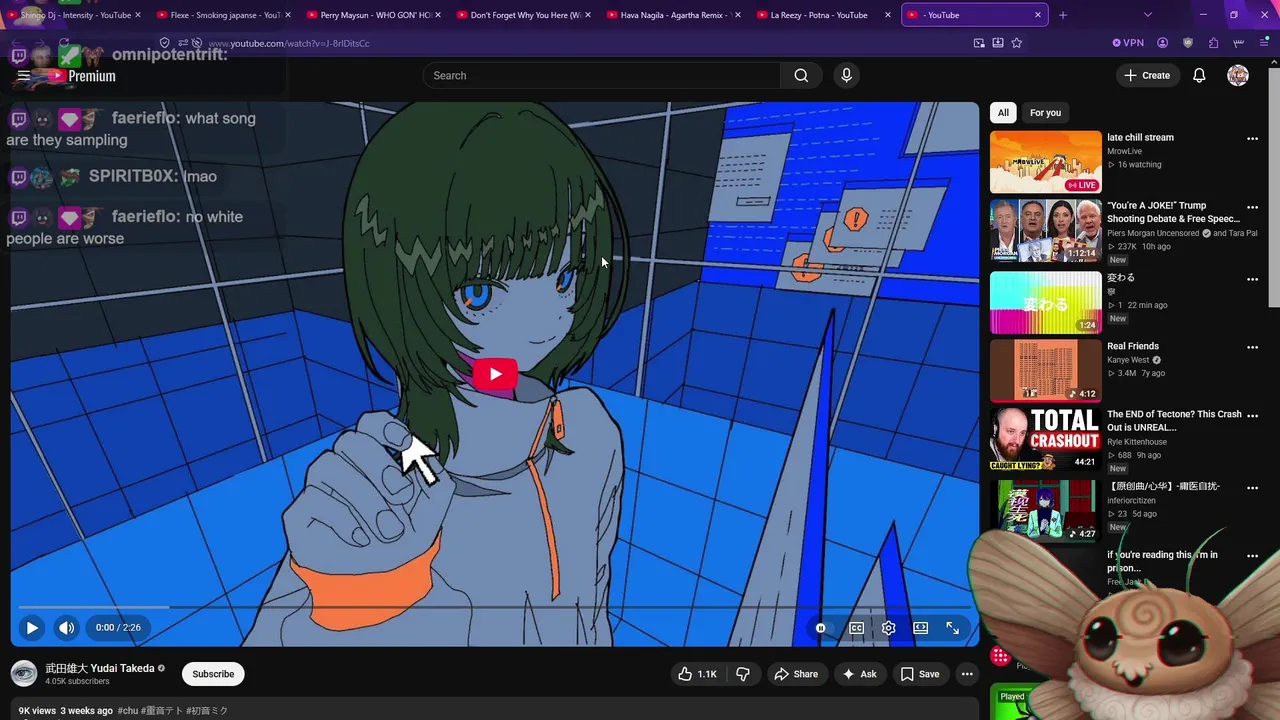Open the account avatar menu
This screenshot has width=1280, height=720.
[x=1238, y=76]
